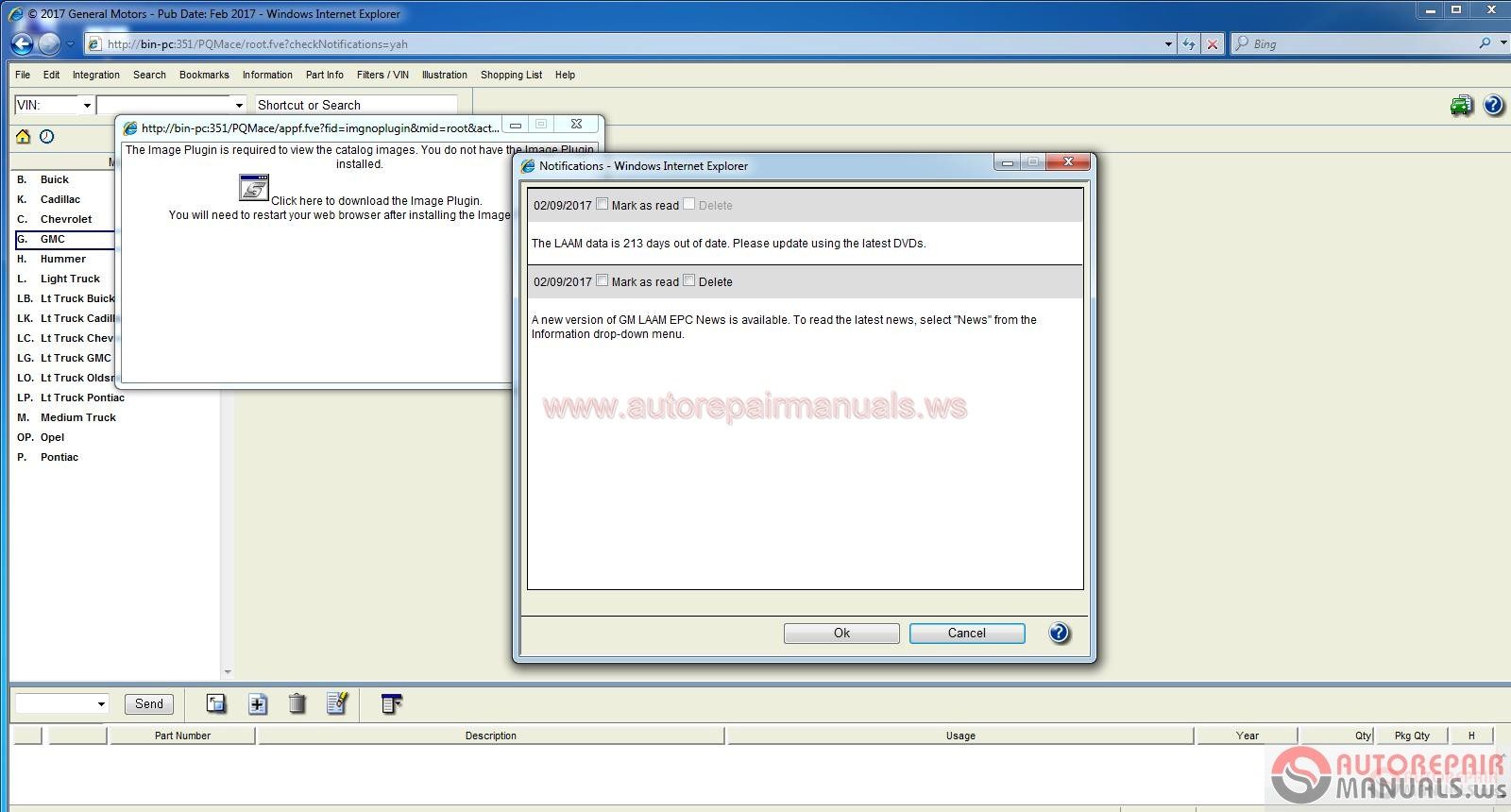Image resolution: width=1511 pixels, height=812 pixels.
Task: Click the Home icon below VIN field
Action: pos(24,137)
